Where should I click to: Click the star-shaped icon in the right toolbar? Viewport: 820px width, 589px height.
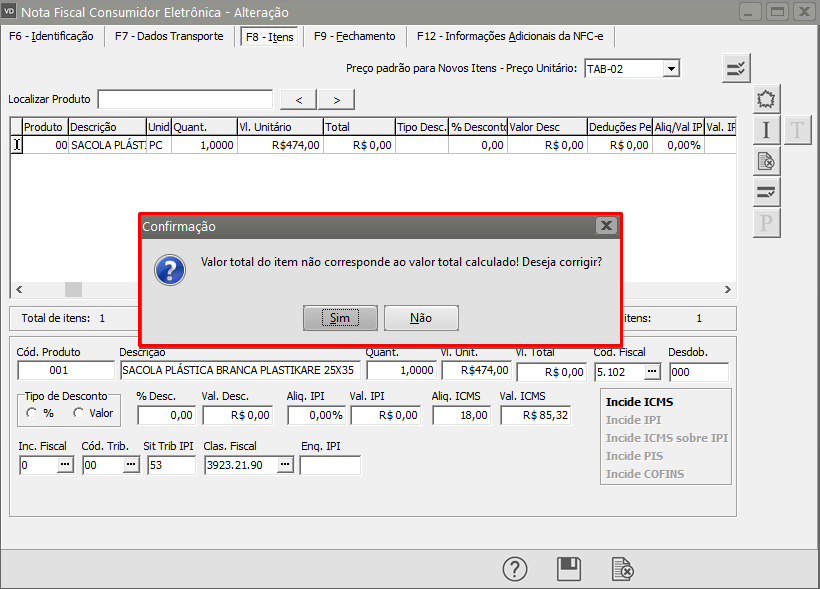pos(766,99)
